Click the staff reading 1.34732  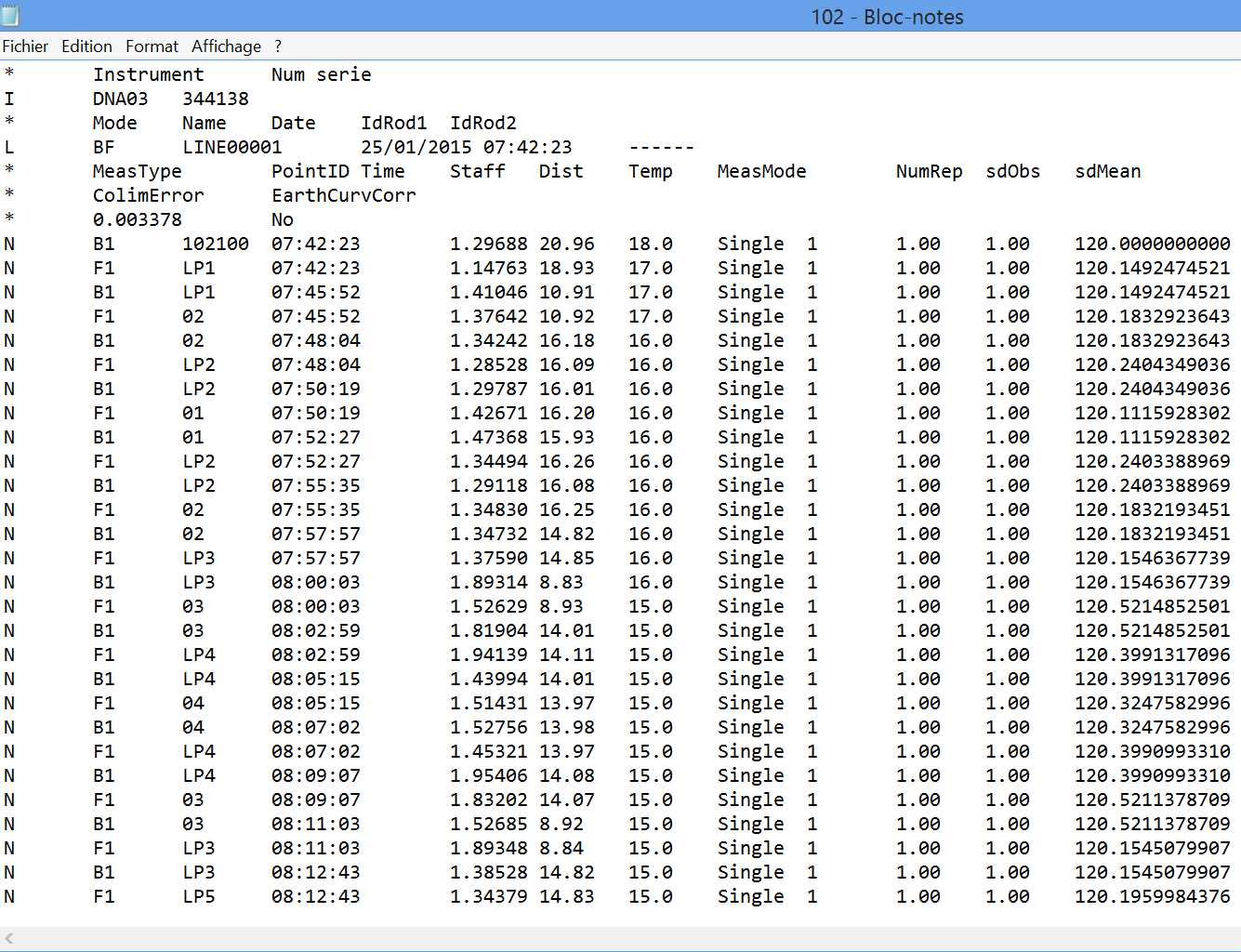click(489, 534)
